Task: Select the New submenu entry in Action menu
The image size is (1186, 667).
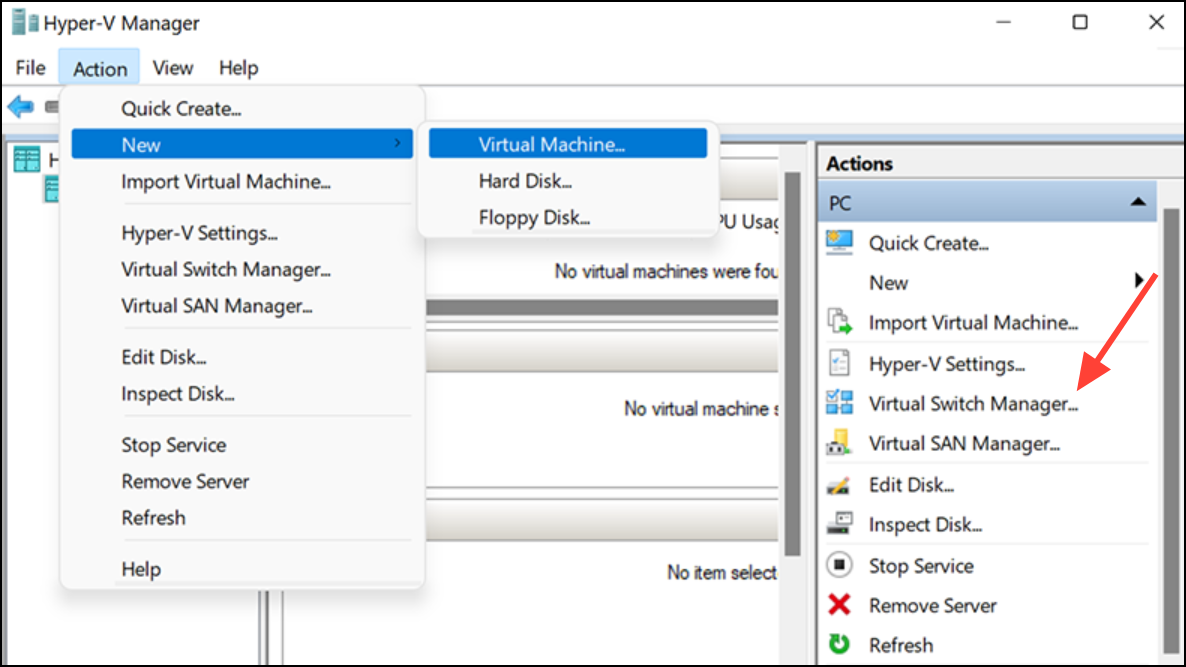Action: [242, 144]
